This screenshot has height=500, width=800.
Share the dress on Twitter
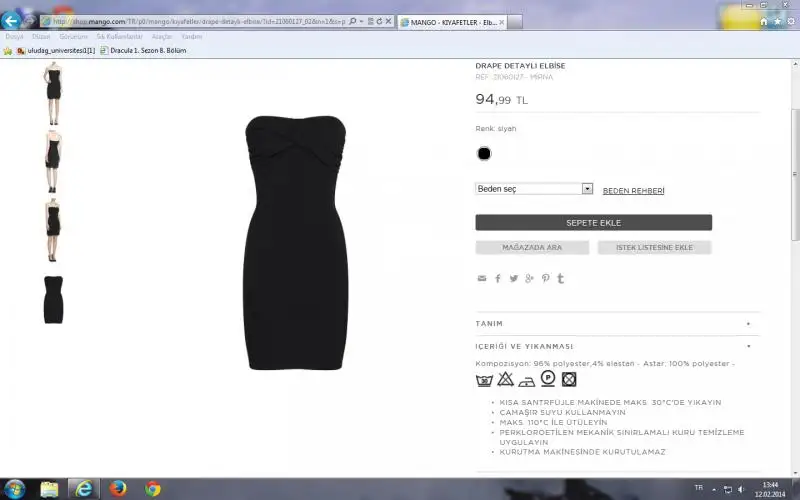[x=514, y=278]
